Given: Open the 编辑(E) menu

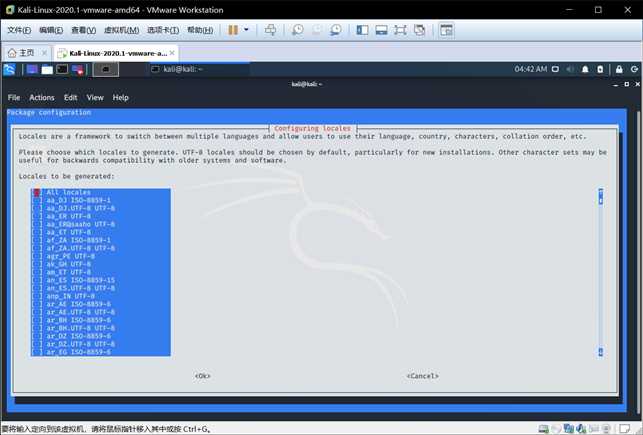Looking at the screenshot, I should click(51, 30).
